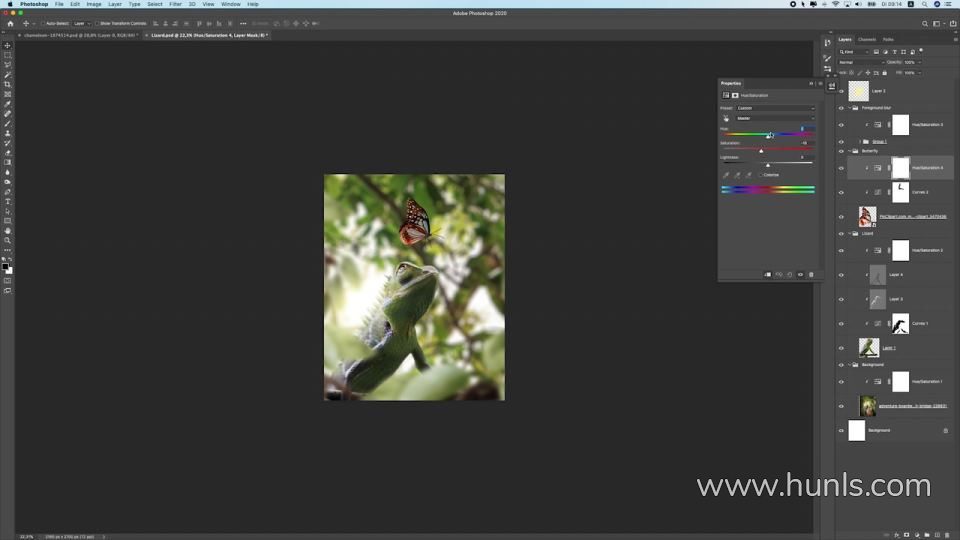Toggle visibility of Curves 1 layer

[841, 323]
